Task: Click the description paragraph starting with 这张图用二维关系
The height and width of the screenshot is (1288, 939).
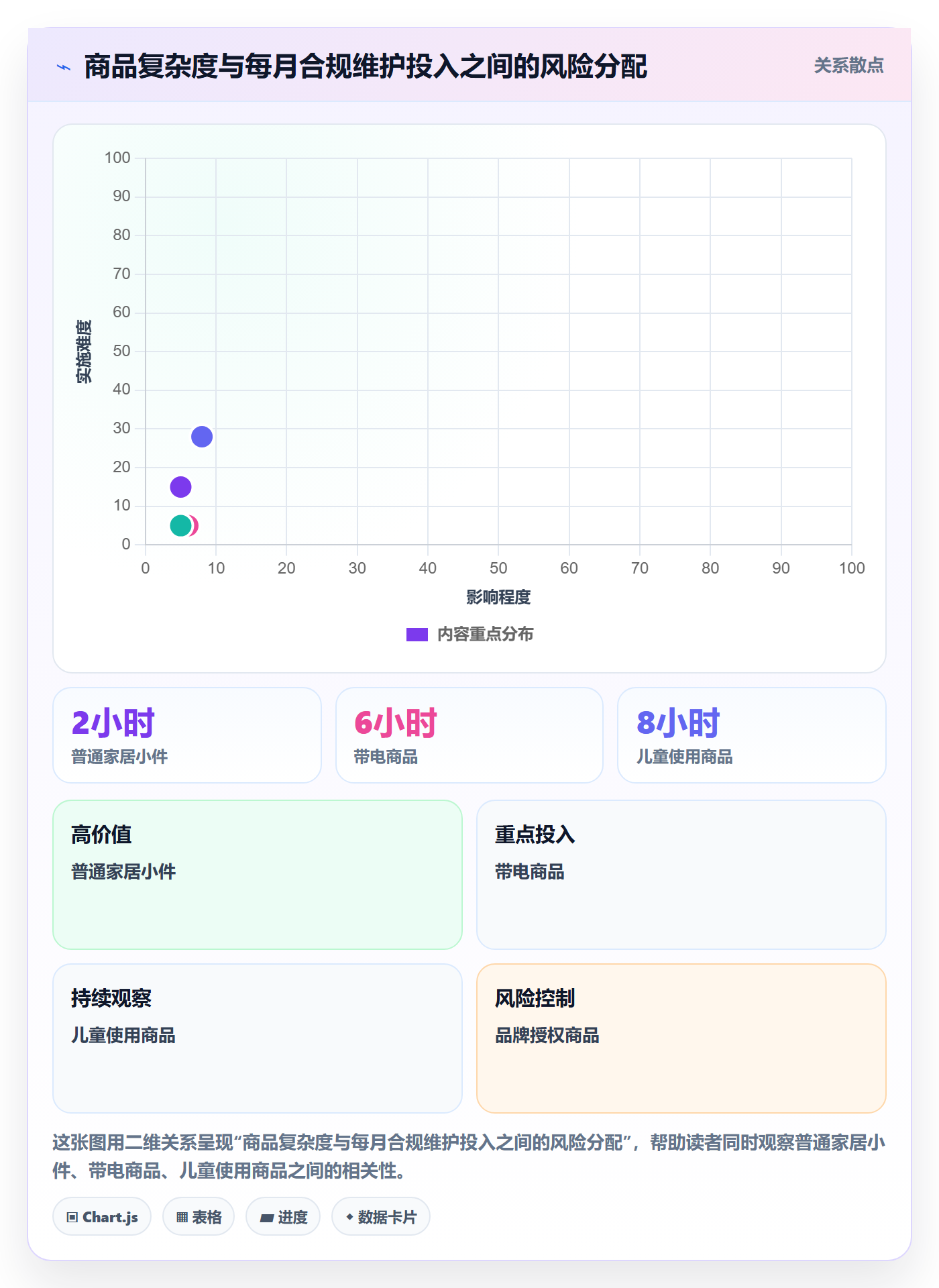Action: (x=469, y=1157)
